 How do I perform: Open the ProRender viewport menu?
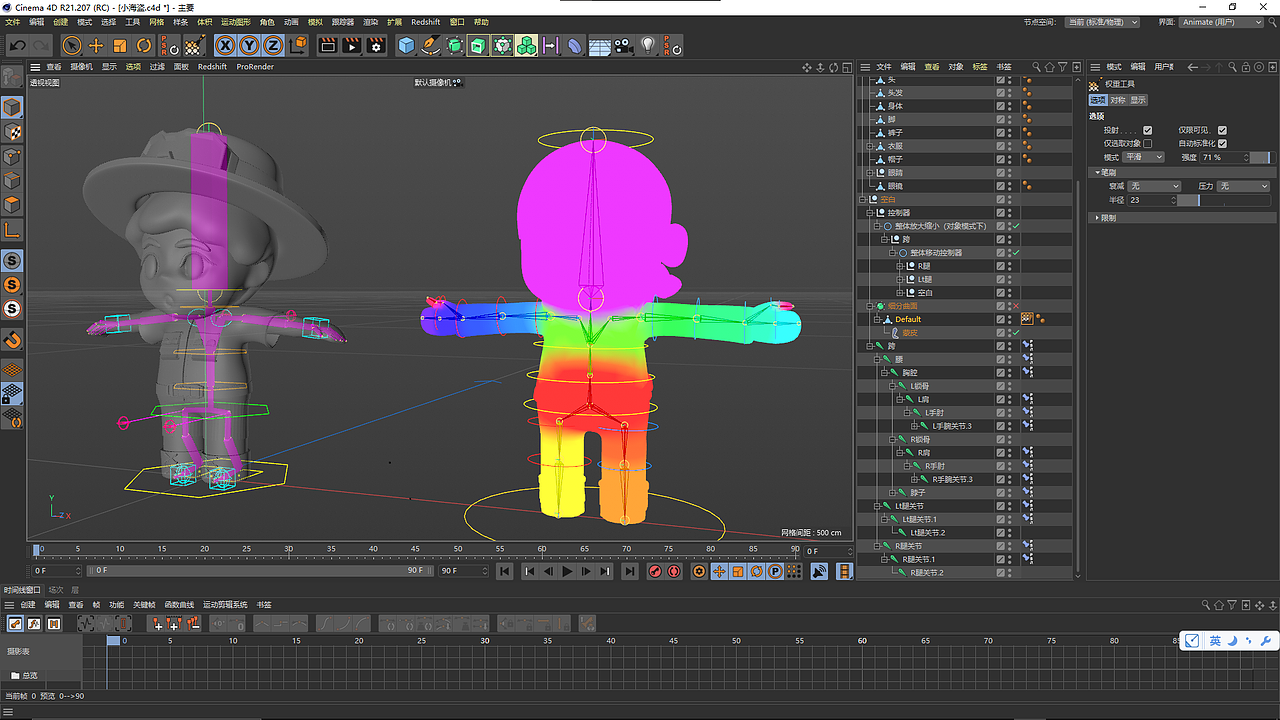coord(255,67)
